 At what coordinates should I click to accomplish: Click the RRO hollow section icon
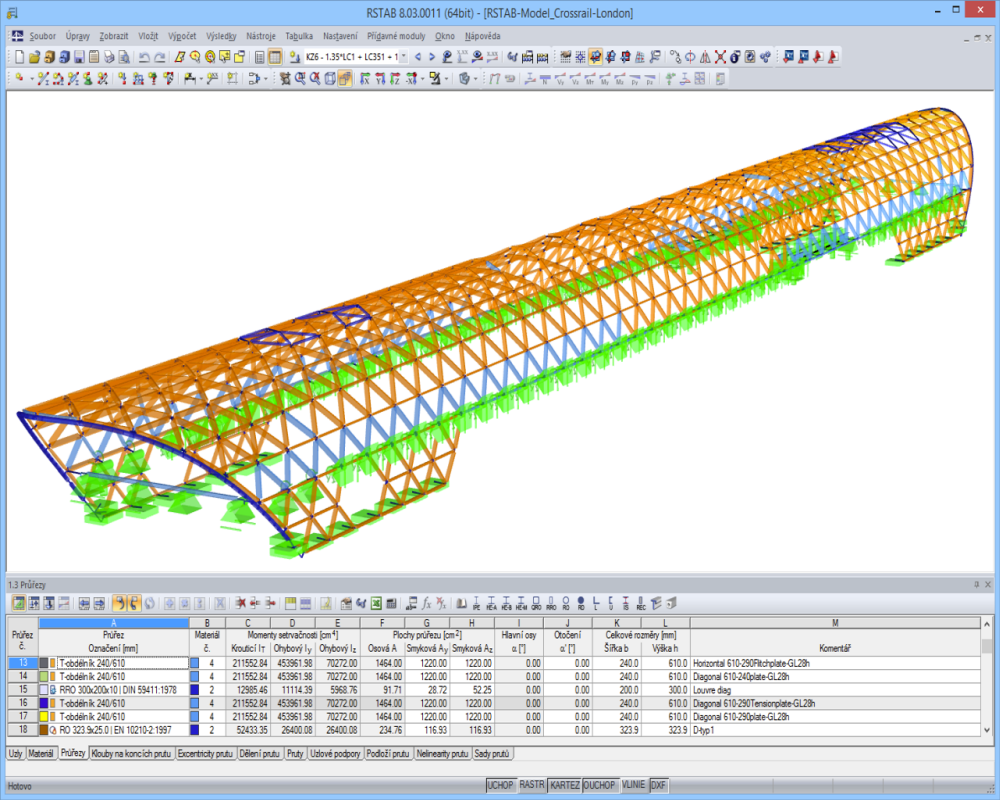[551, 603]
